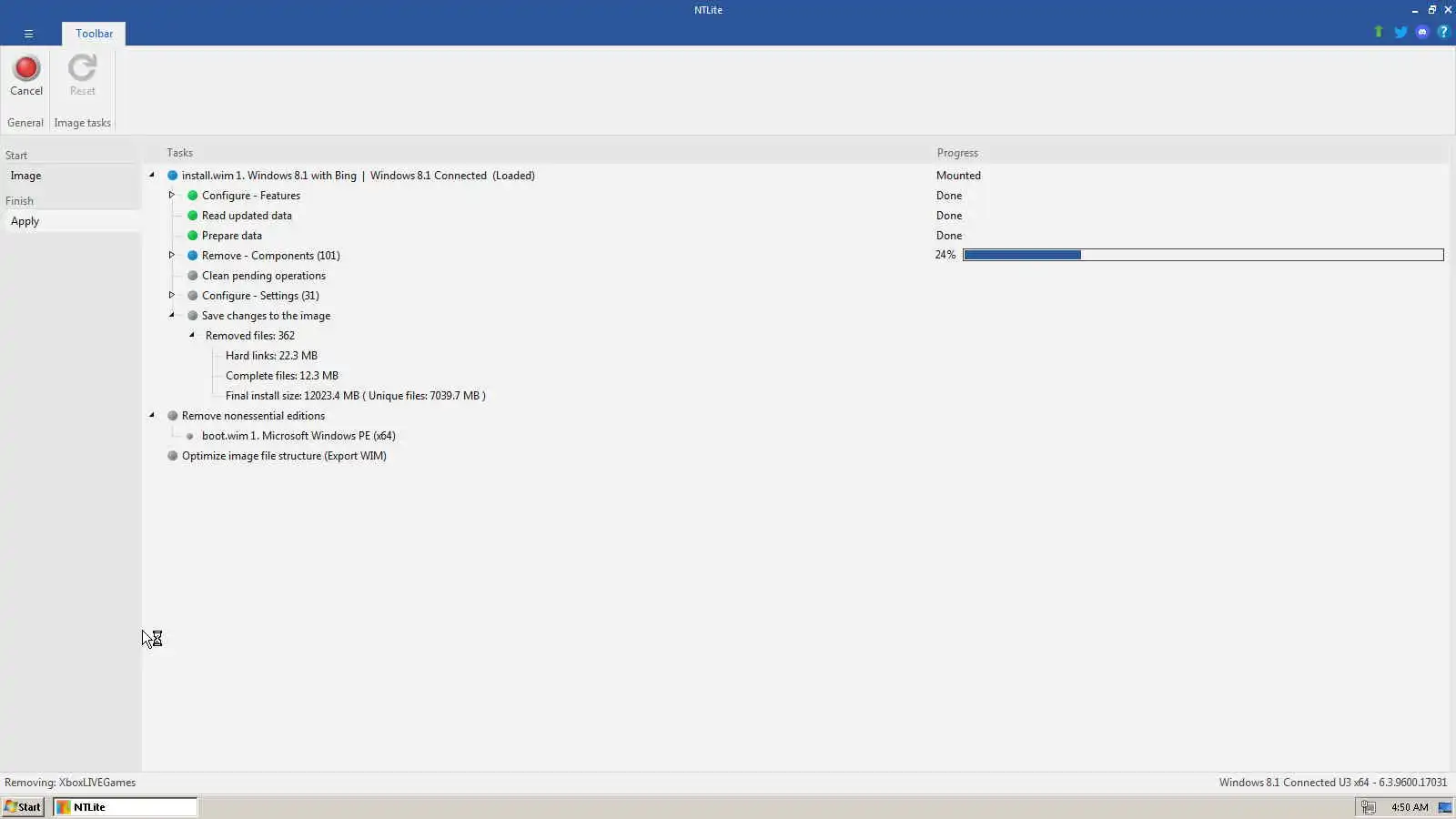This screenshot has width=1456, height=819.
Task: Click green dot beside Read updated data
Action: click(x=192, y=216)
